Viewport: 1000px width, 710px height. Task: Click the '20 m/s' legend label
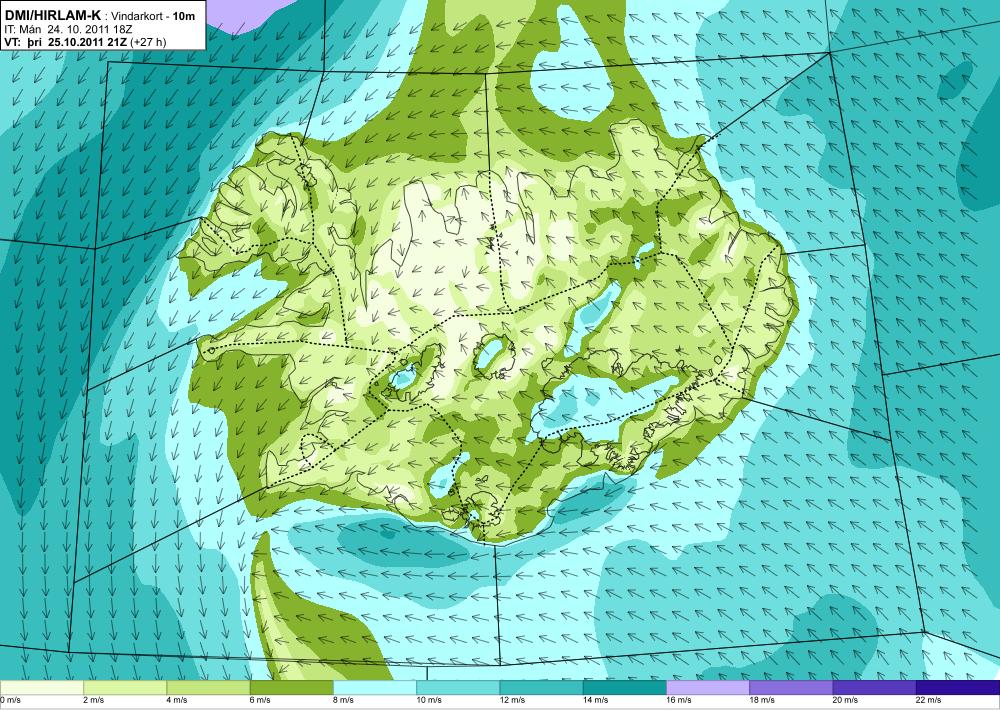coord(846,700)
